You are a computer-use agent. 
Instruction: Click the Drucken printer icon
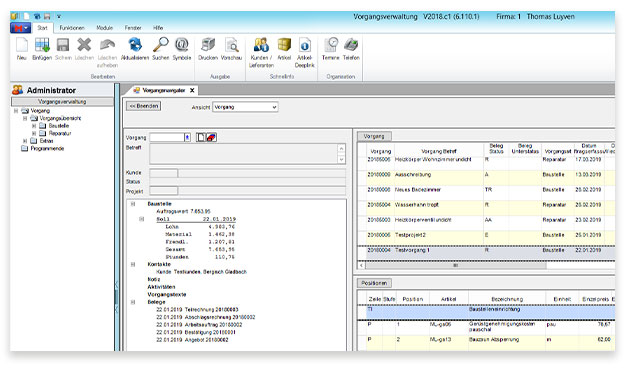click(x=208, y=45)
